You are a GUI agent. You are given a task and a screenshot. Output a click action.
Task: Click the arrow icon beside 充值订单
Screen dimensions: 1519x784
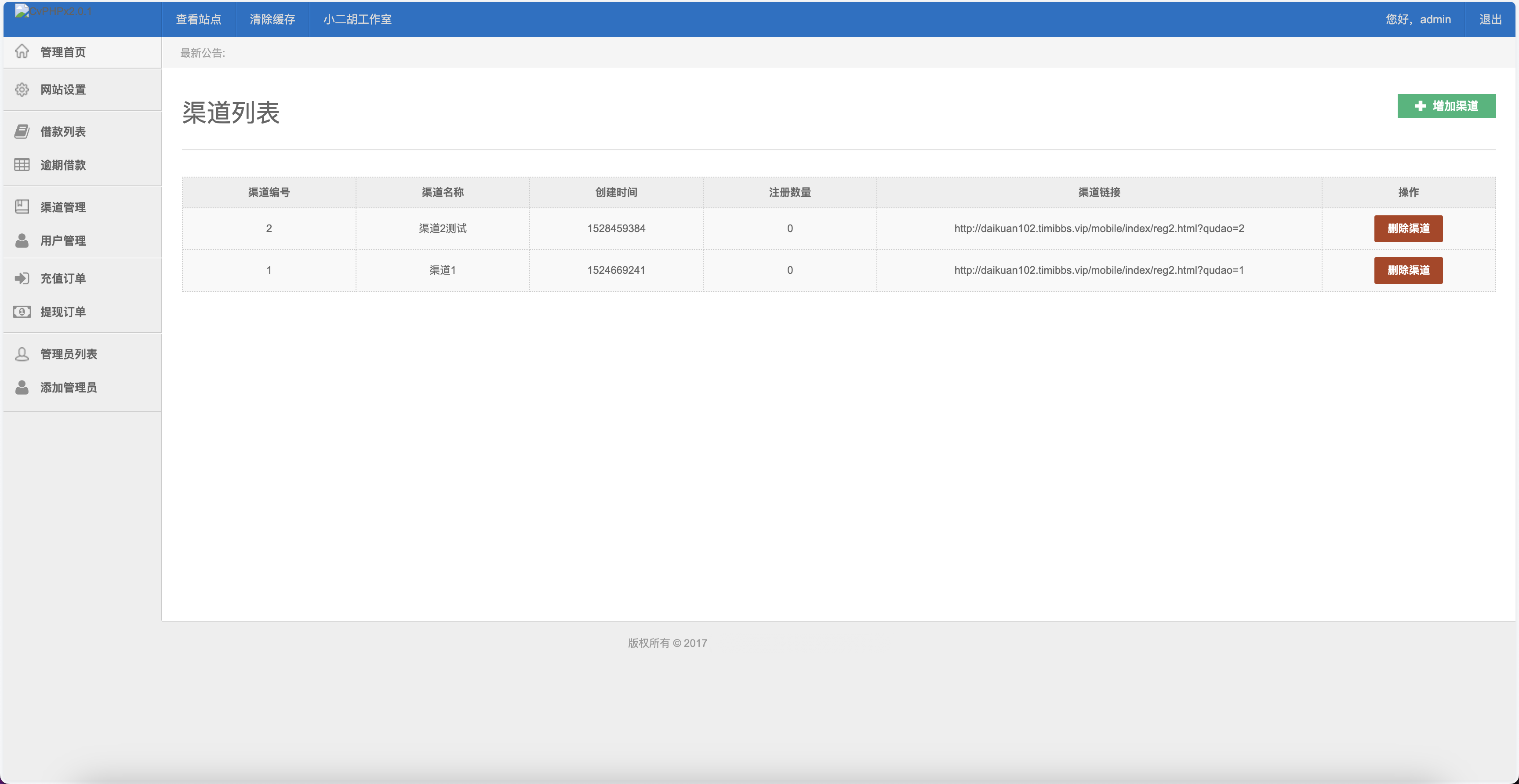(22, 278)
